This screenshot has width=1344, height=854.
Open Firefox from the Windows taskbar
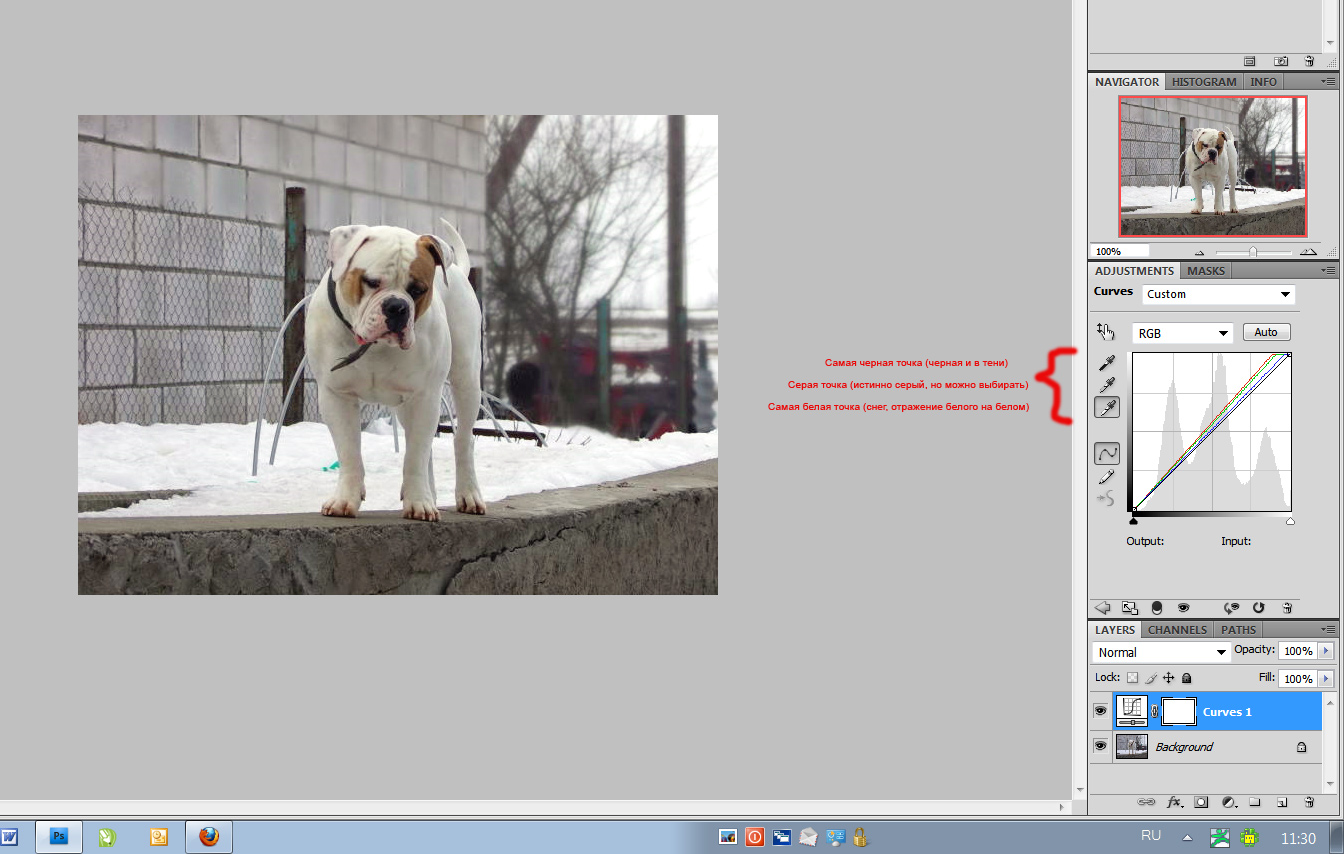point(209,836)
